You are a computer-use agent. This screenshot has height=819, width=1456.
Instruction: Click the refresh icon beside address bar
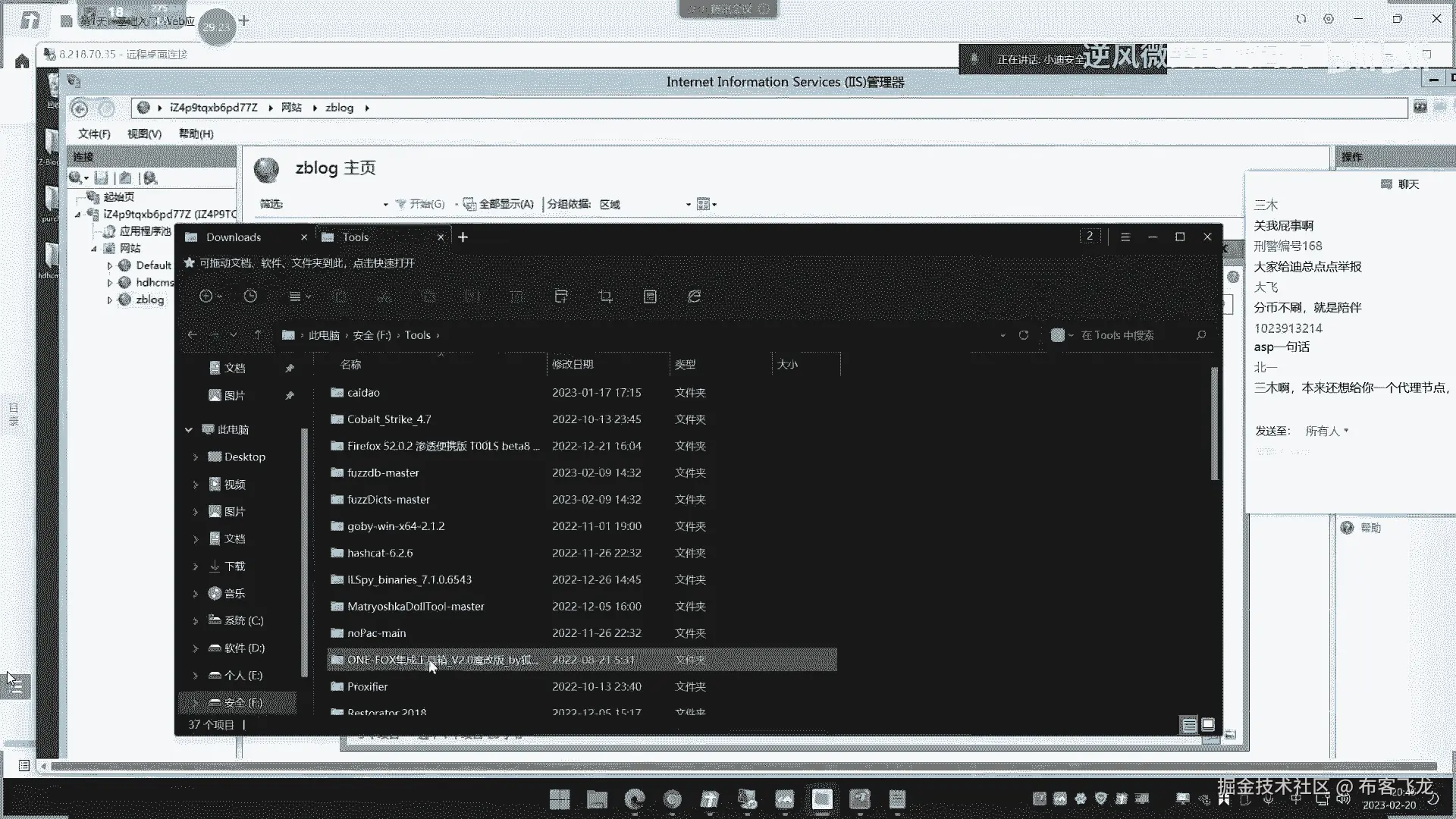coord(1024,335)
